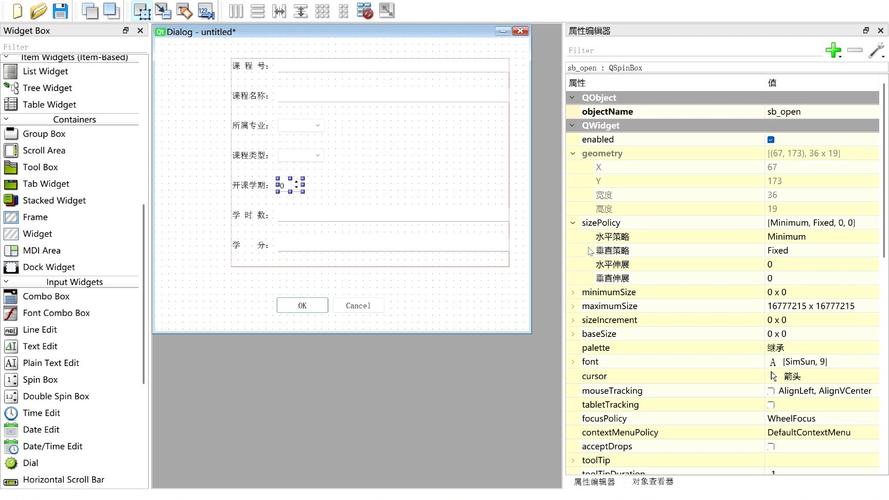Click the objectName value sb_open
This screenshot has width=889, height=500.
coord(784,112)
